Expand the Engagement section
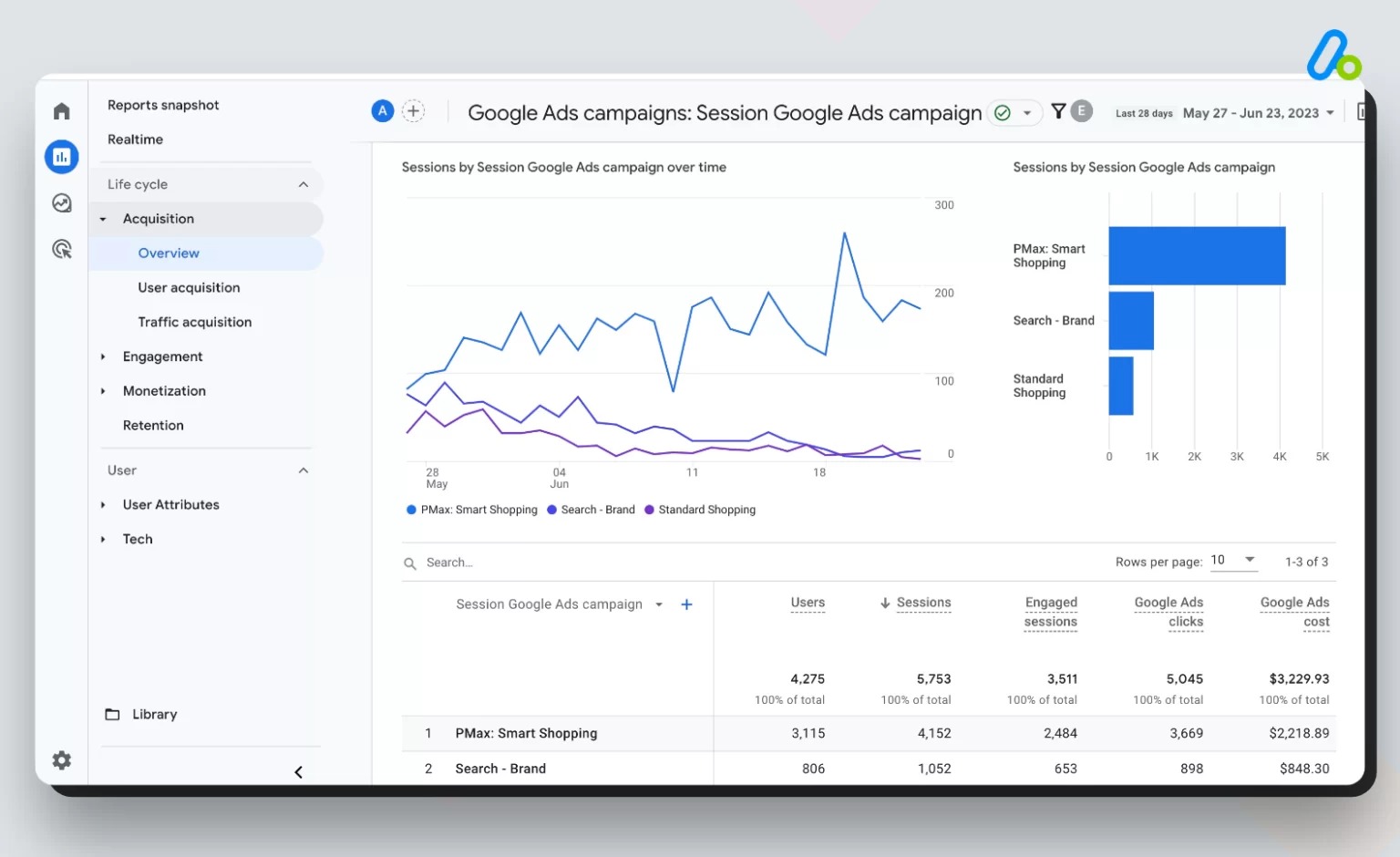The width and height of the screenshot is (1400, 857). (x=103, y=356)
